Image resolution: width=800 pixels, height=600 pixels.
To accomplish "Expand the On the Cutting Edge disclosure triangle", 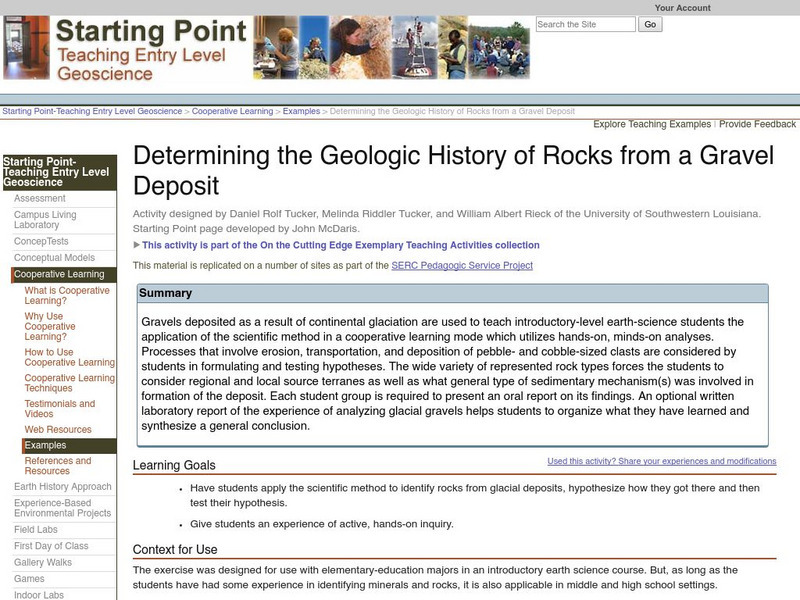I will tap(137, 245).
